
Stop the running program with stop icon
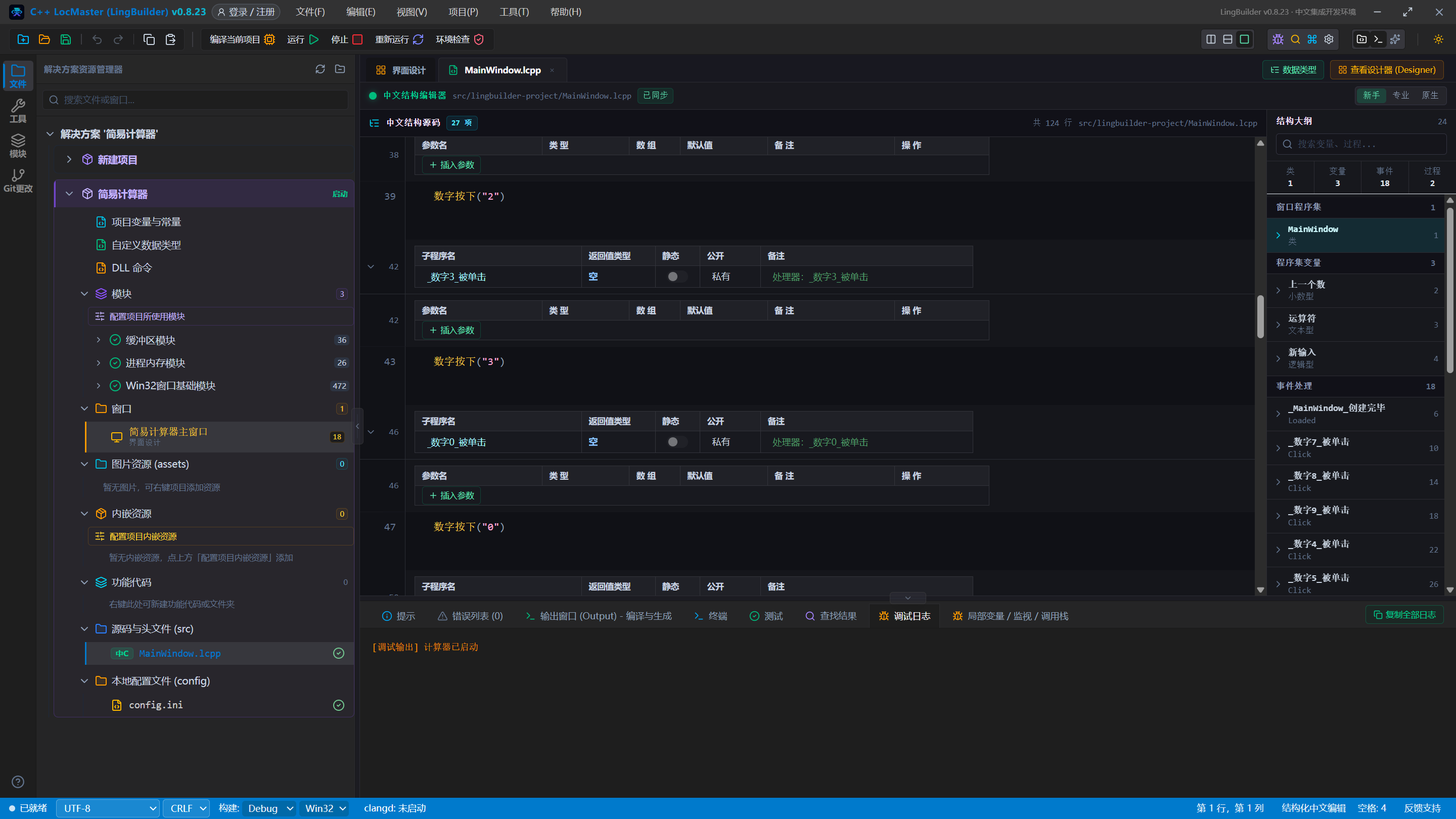[357, 39]
